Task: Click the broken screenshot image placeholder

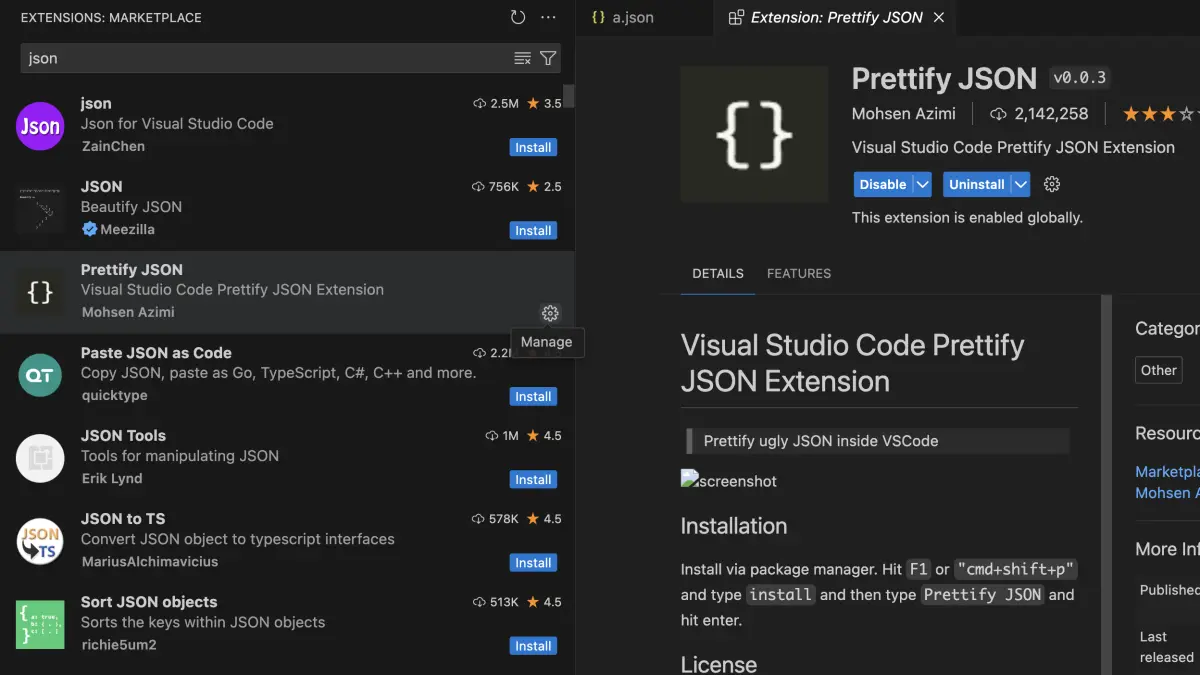Action: click(x=729, y=481)
